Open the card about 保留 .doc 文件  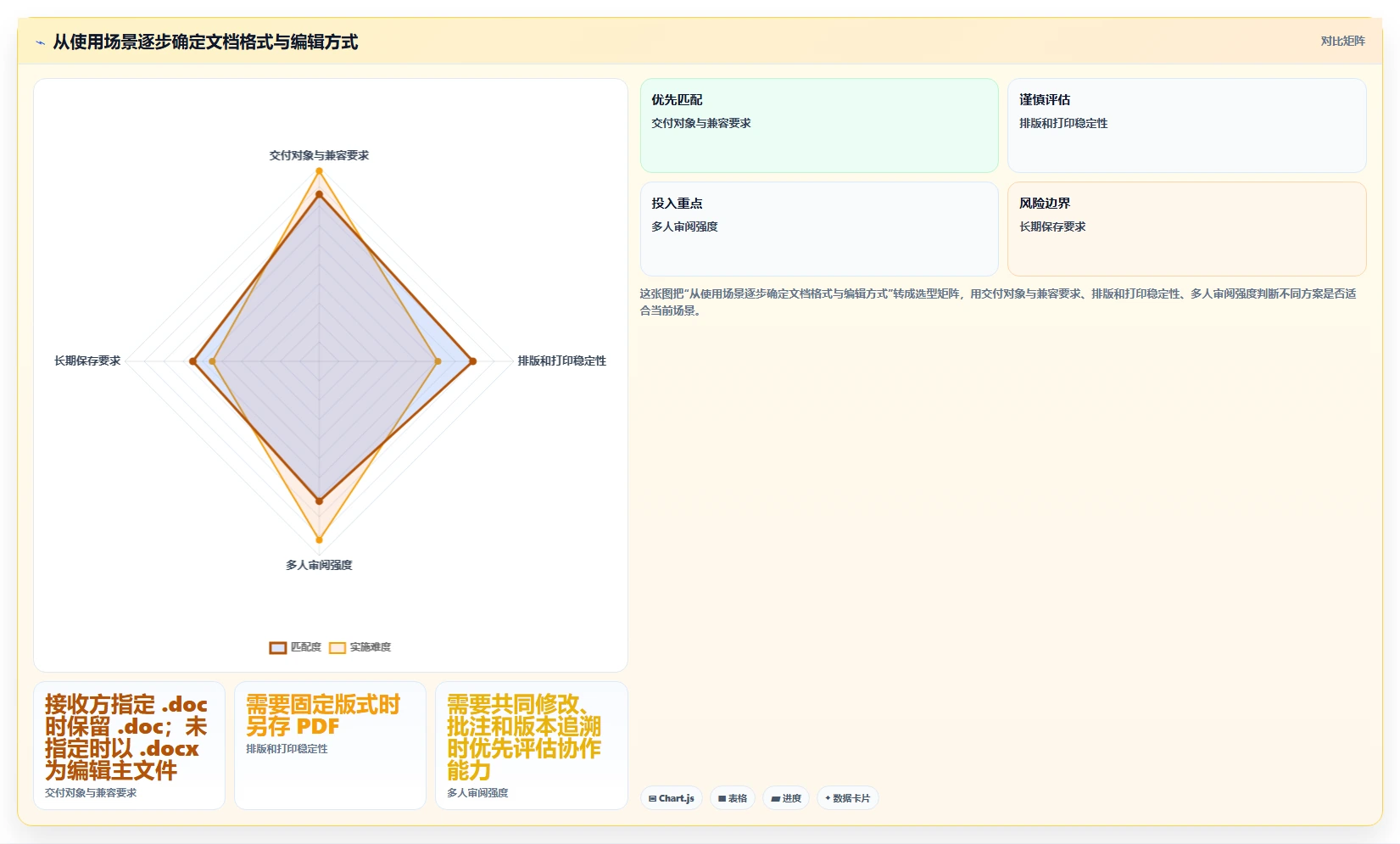pyautogui.click(x=129, y=746)
